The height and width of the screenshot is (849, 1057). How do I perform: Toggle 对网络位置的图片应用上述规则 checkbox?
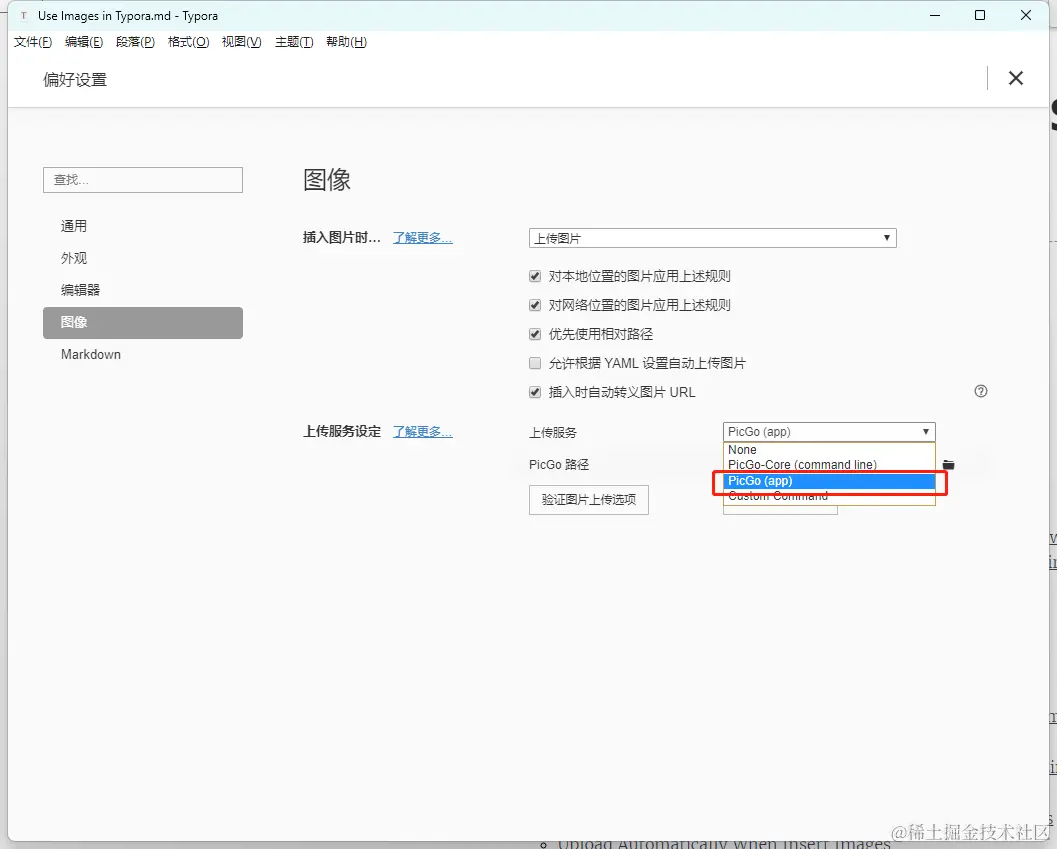(x=535, y=305)
